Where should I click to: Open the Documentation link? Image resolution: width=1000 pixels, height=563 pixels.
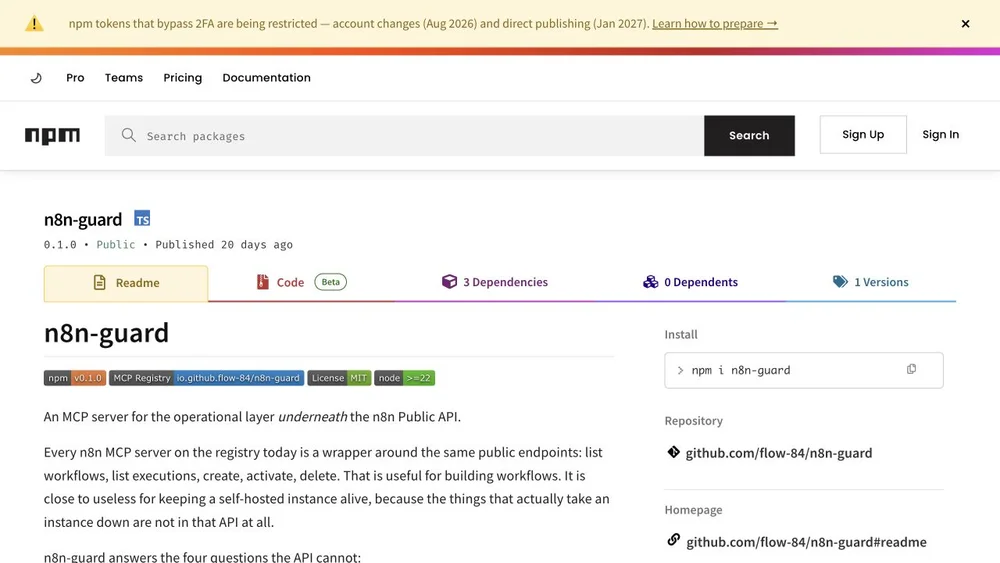[267, 78]
